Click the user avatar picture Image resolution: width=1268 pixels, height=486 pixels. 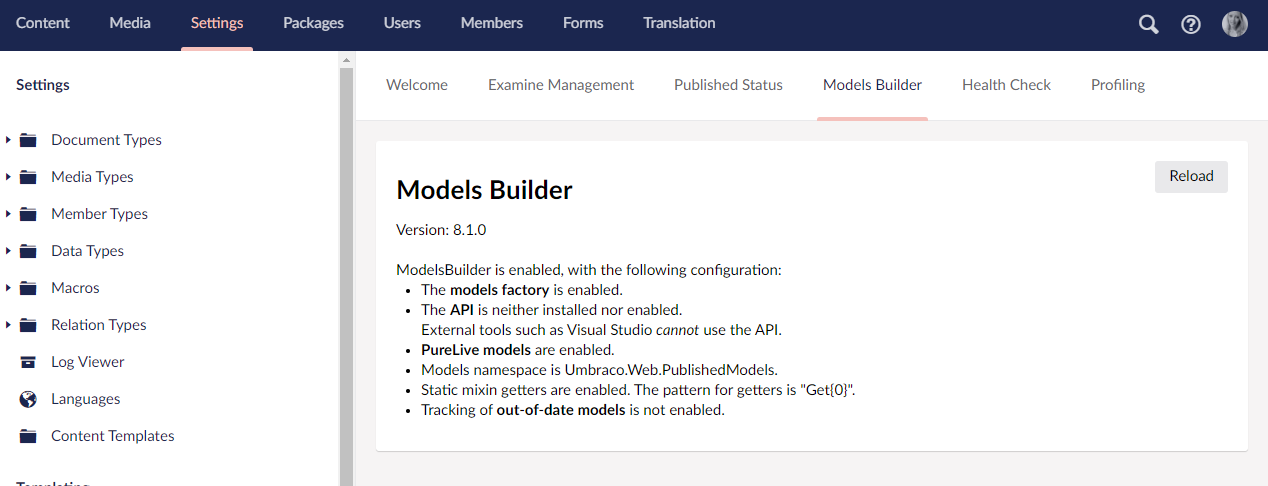[1235, 24]
